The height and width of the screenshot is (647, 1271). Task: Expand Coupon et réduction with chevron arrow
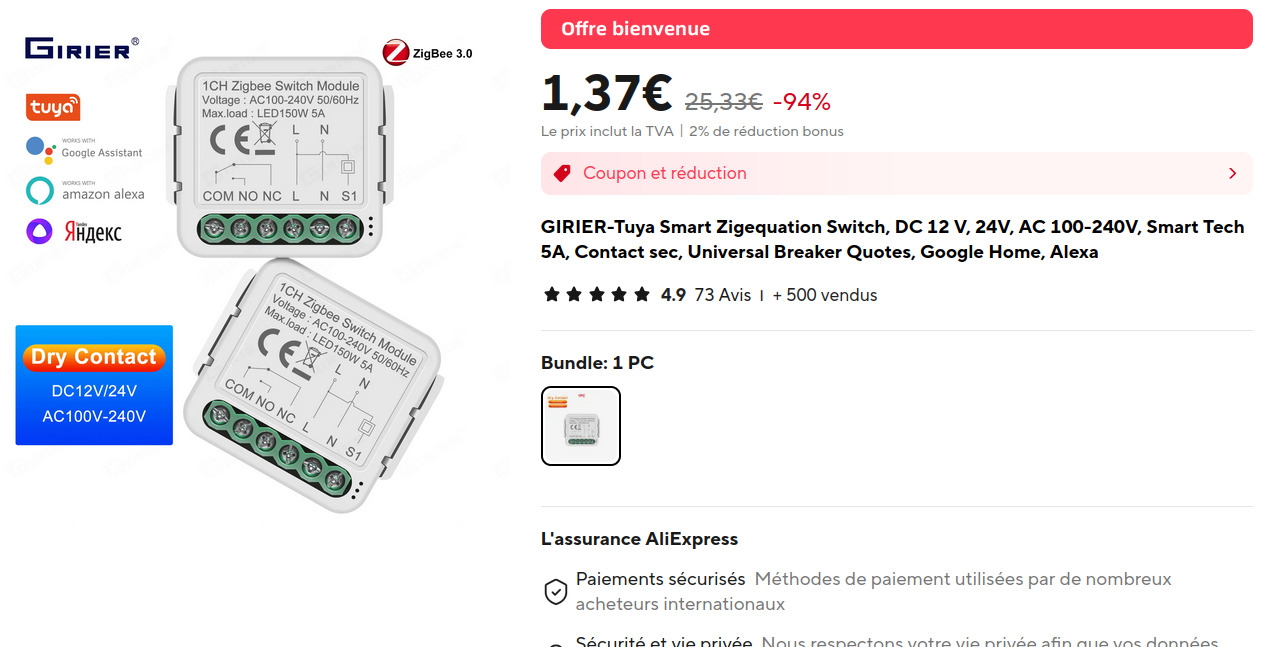click(1232, 173)
